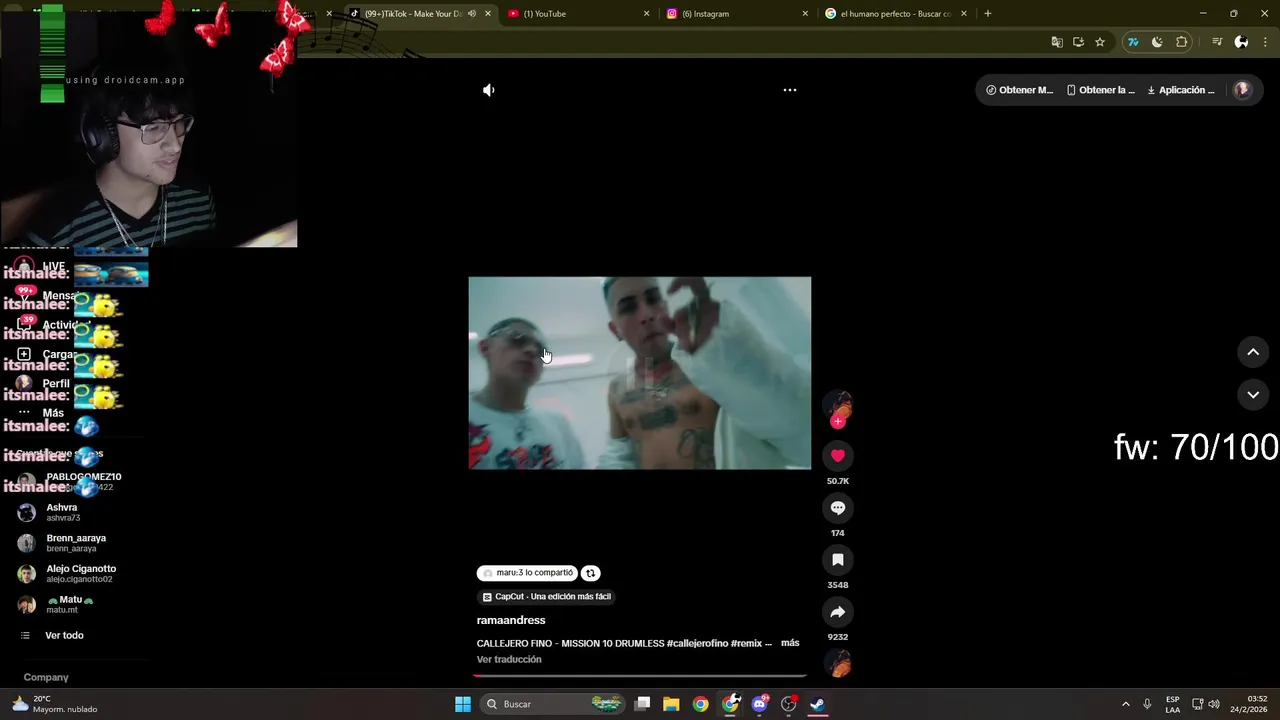Image resolution: width=1280 pixels, height=720 pixels.
Task: Open the spinning sound disc thumbnail
Action: (838, 664)
